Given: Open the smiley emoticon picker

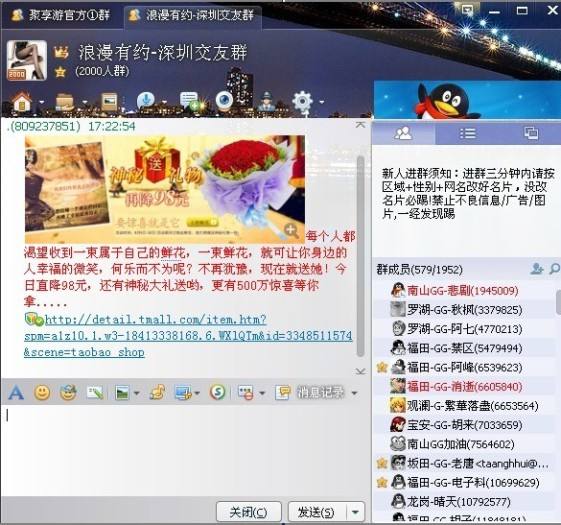Looking at the screenshot, I should click(42, 393).
